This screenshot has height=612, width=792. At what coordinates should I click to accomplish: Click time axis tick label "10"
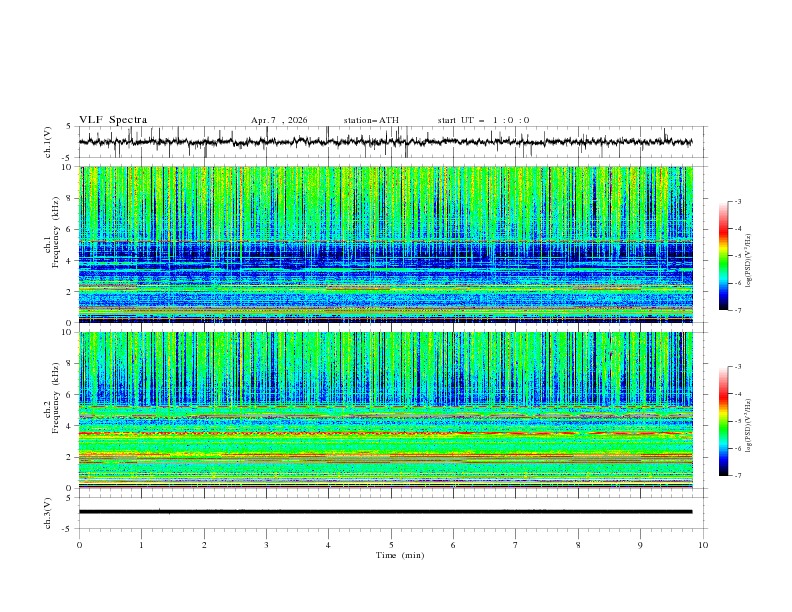click(x=703, y=545)
